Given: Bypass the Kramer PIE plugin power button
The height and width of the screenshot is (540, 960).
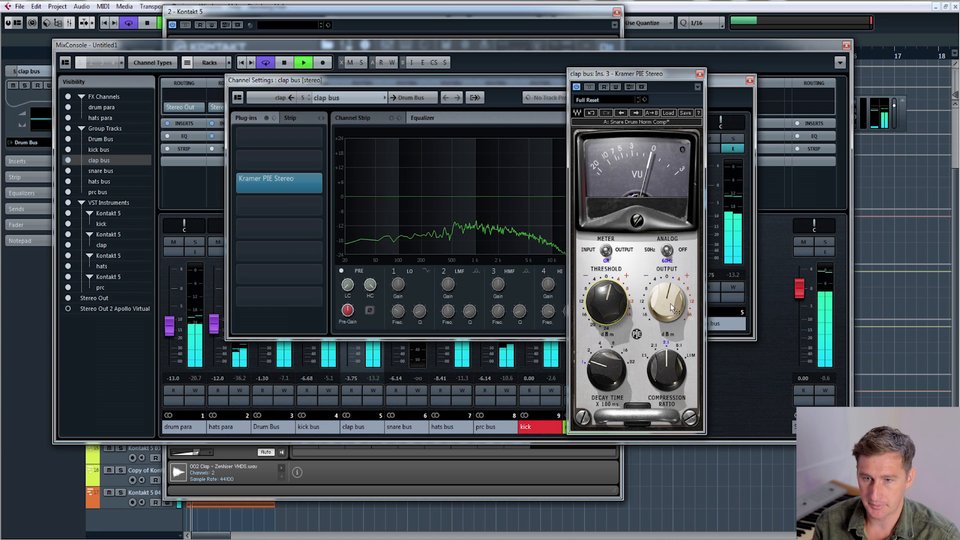Looking at the screenshot, I should click(x=576, y=87).
